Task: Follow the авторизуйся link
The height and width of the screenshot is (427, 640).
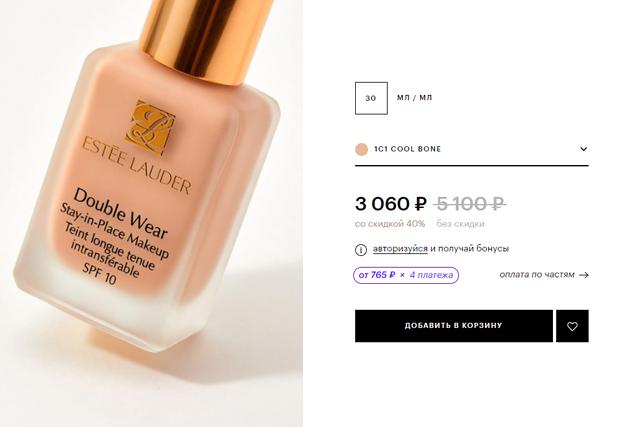Action: [400, 249]
